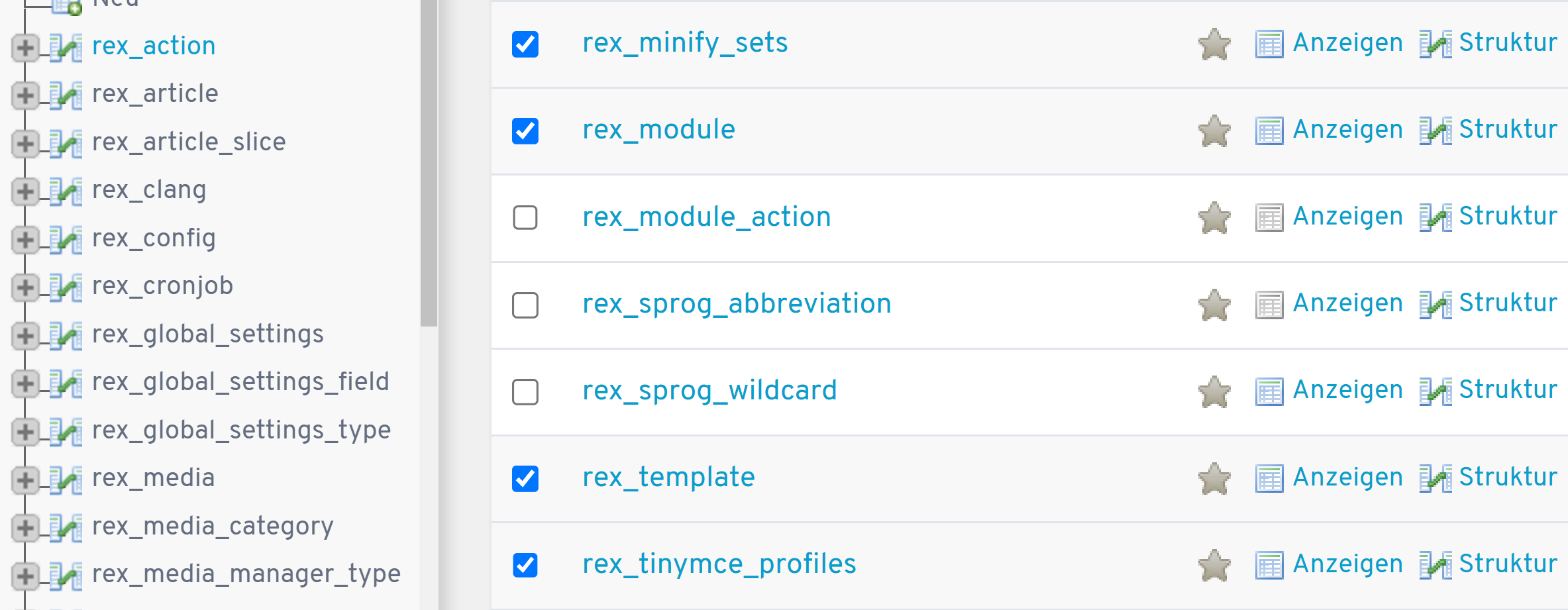Check the rex_module_action checkbox

coord(525,218)
